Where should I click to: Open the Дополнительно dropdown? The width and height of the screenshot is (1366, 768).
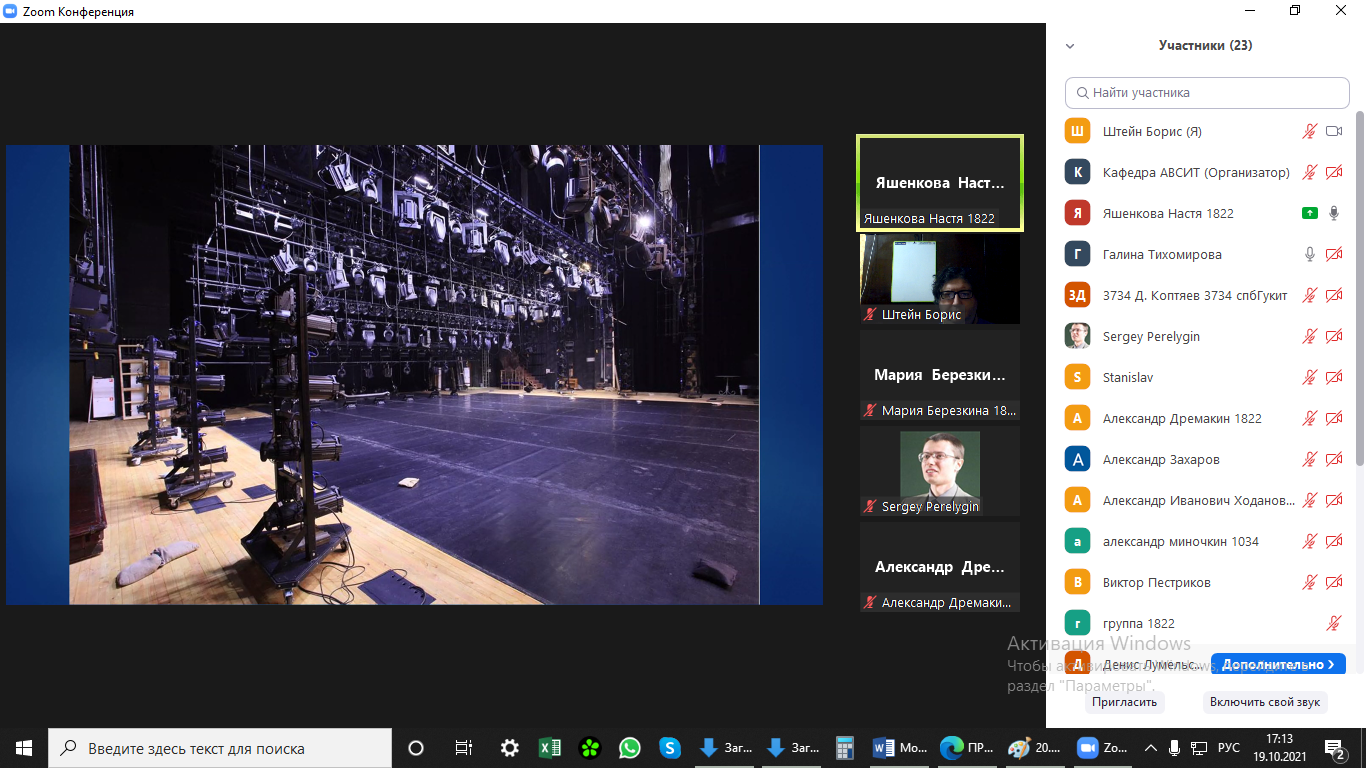click(1277, 664)
